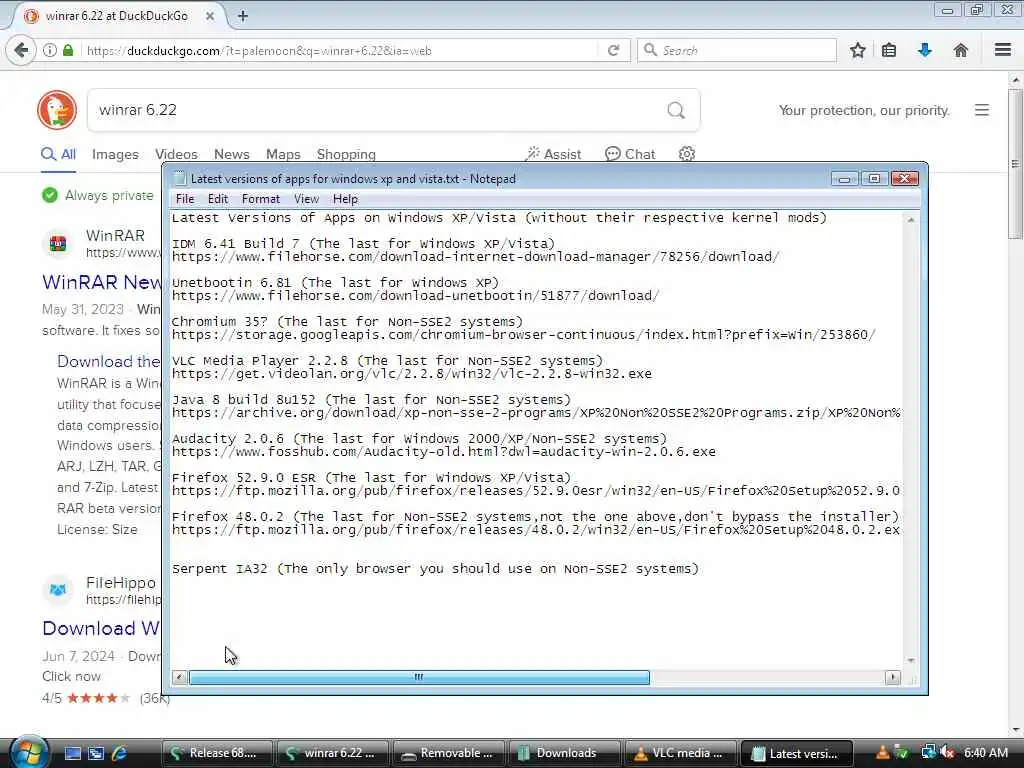This screenshot has height=768, width=1024.
Task: Click the WinRAR result favicon
Action: (58, 244)
